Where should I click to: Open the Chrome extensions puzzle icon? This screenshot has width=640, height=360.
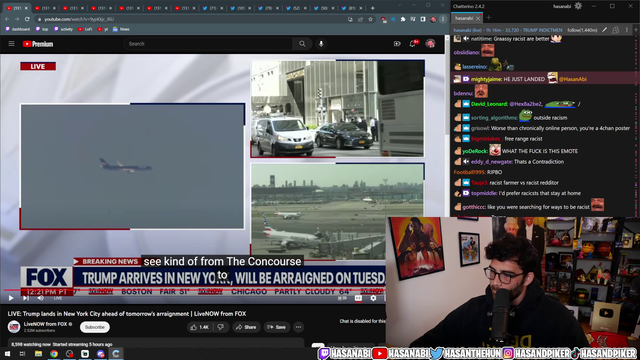pos(403,19)
